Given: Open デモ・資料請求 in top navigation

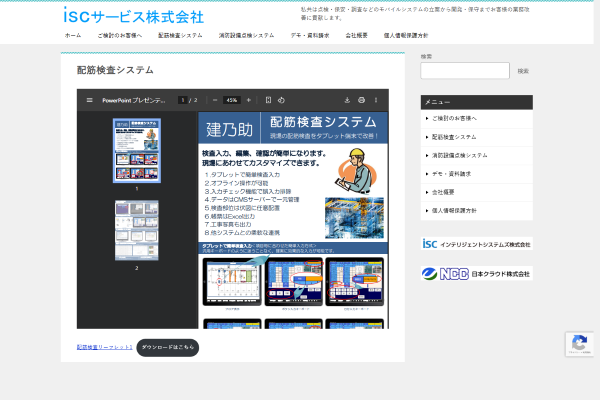Looking at the screenshot, I should [310, 36].
